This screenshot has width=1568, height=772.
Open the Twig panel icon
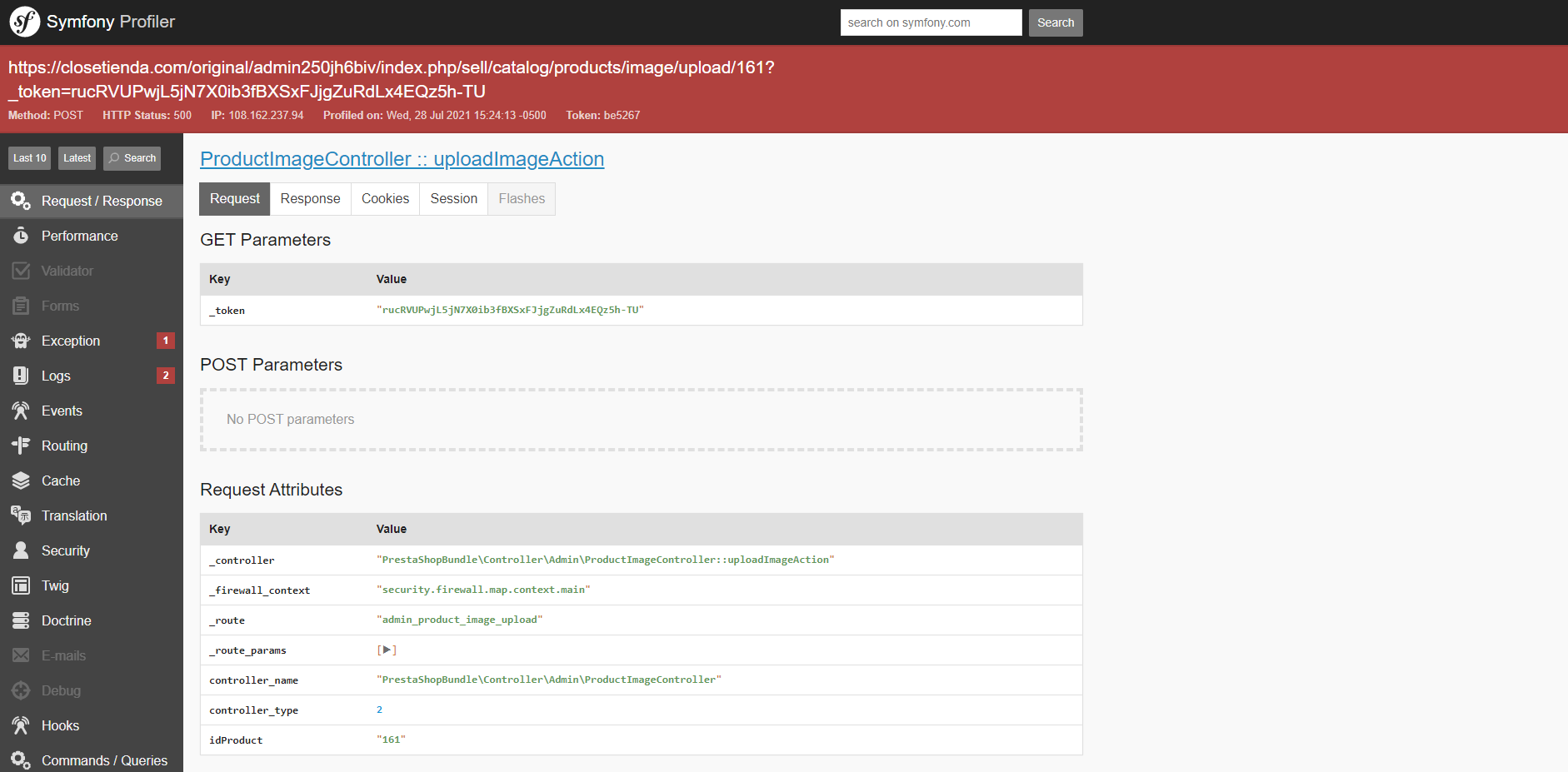tap(21, 585)
